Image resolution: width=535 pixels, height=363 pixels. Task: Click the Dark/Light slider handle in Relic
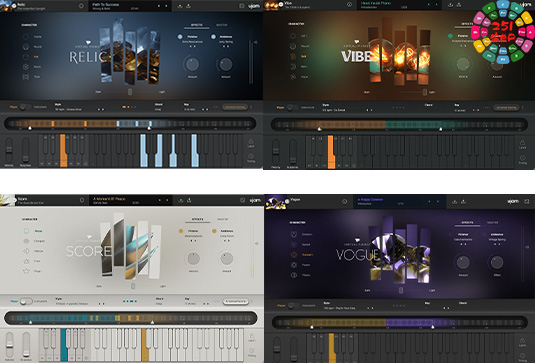pos(130,92)
